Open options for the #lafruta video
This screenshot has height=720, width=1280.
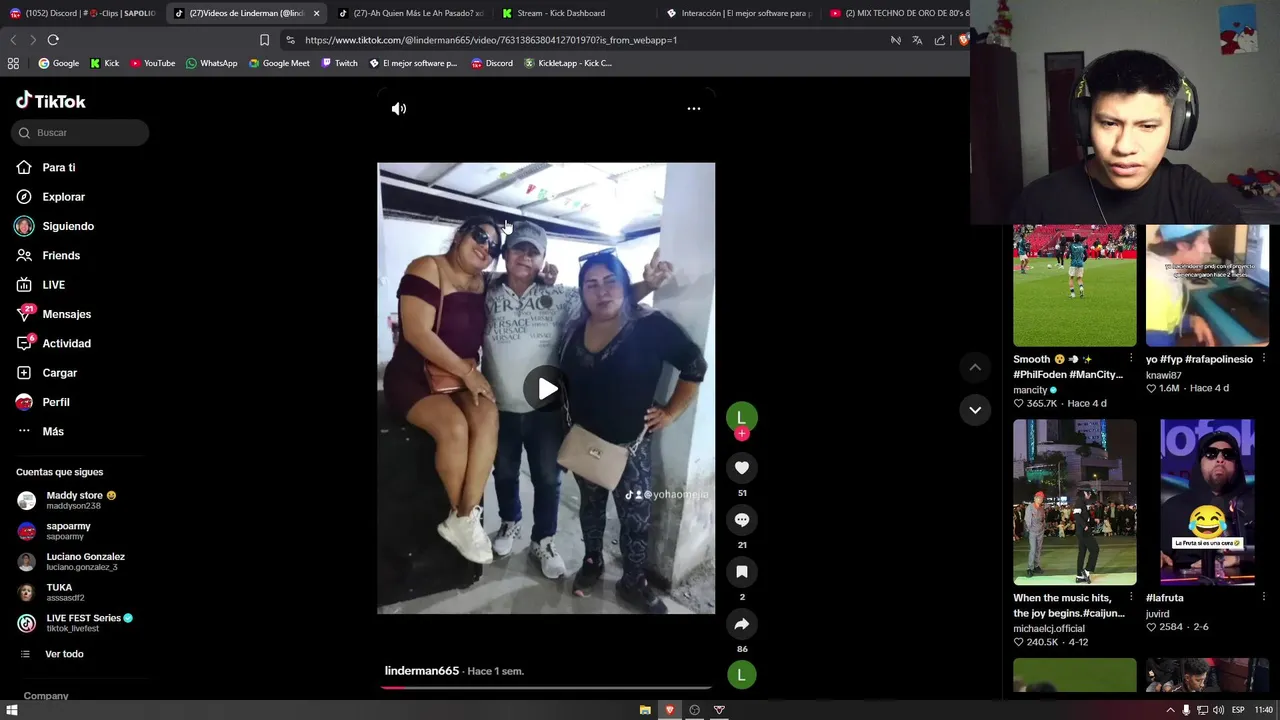tap(1264, 598)
